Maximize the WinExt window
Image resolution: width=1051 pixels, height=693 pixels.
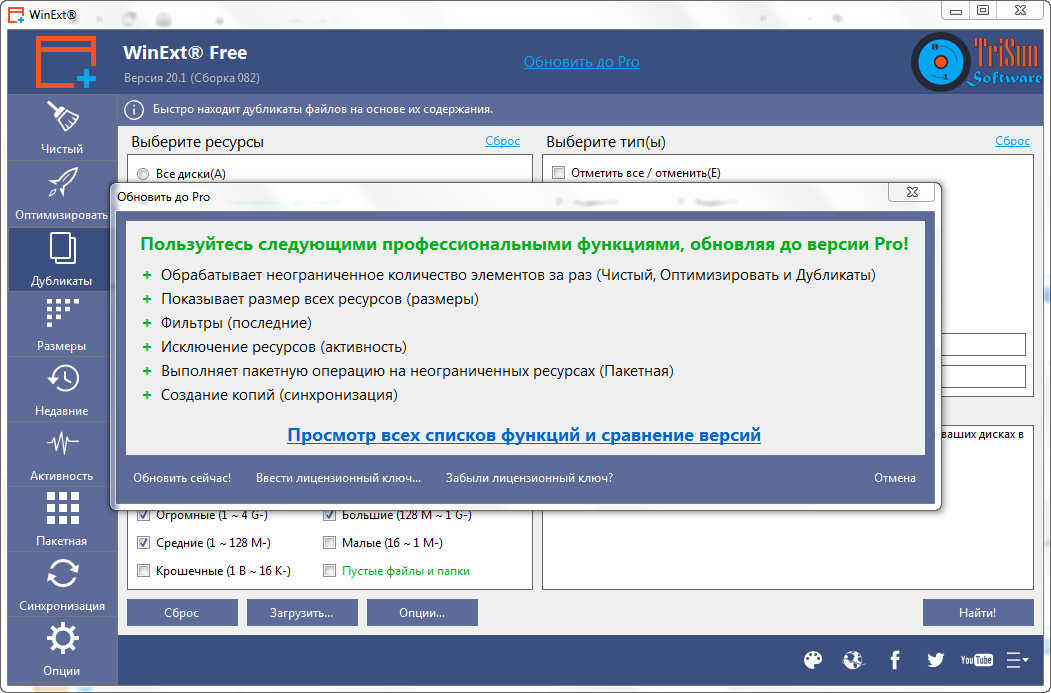[983, 11]
